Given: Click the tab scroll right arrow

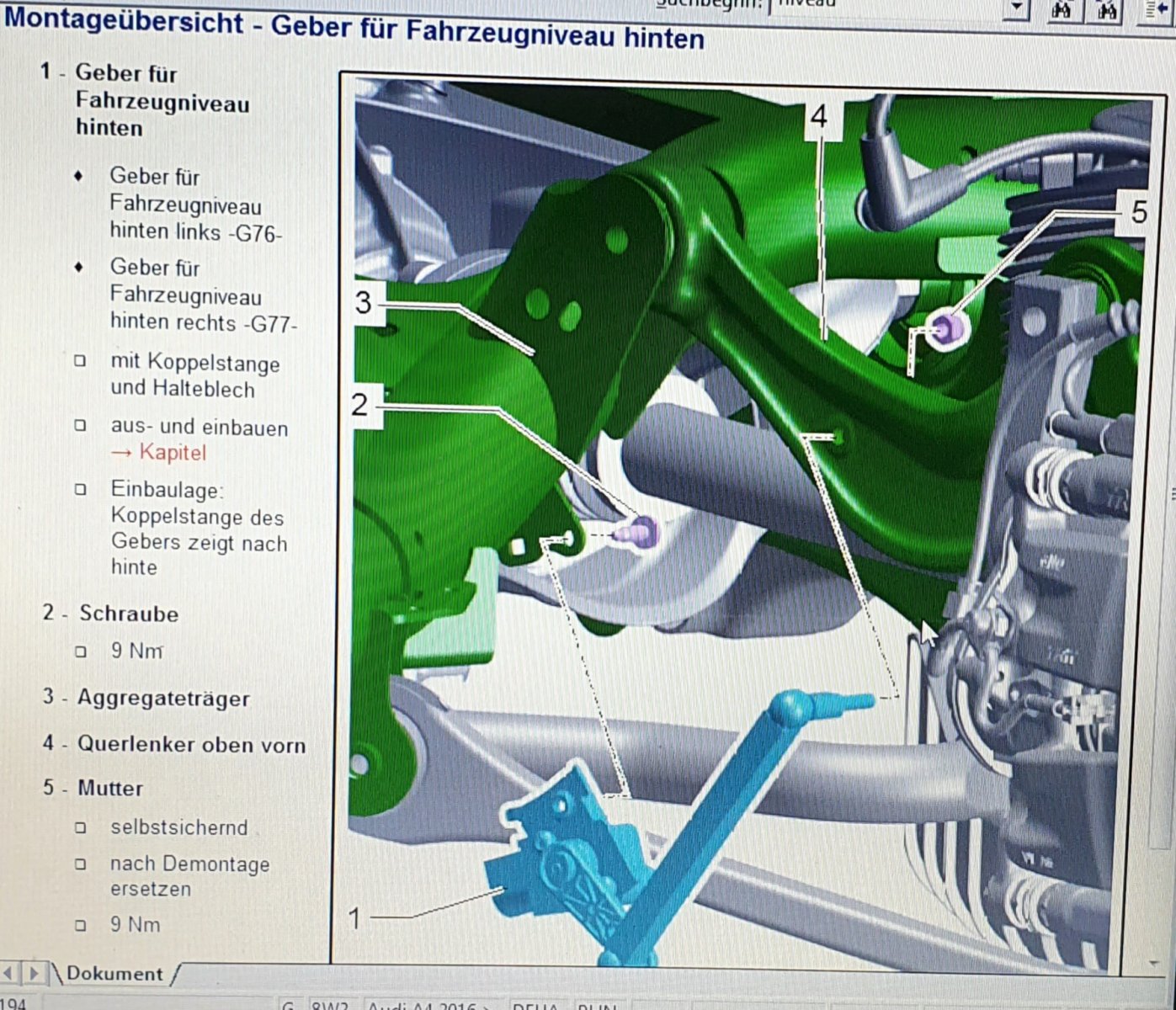Looking at the screenshot, I should pyautogui.click(x=34, y=974).
